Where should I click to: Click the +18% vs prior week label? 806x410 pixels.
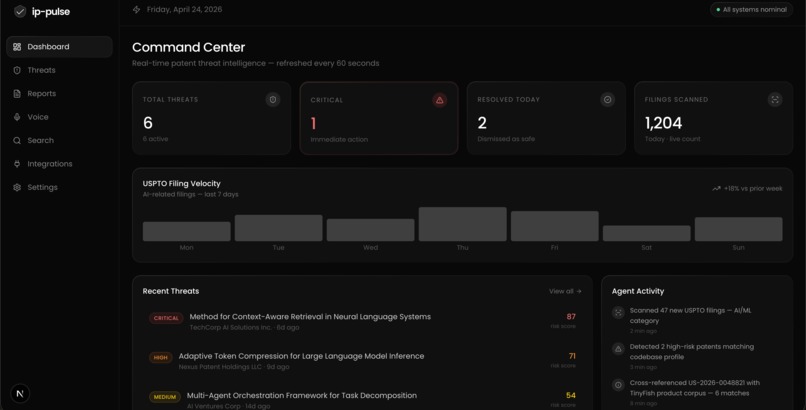(x=753, y=189)
